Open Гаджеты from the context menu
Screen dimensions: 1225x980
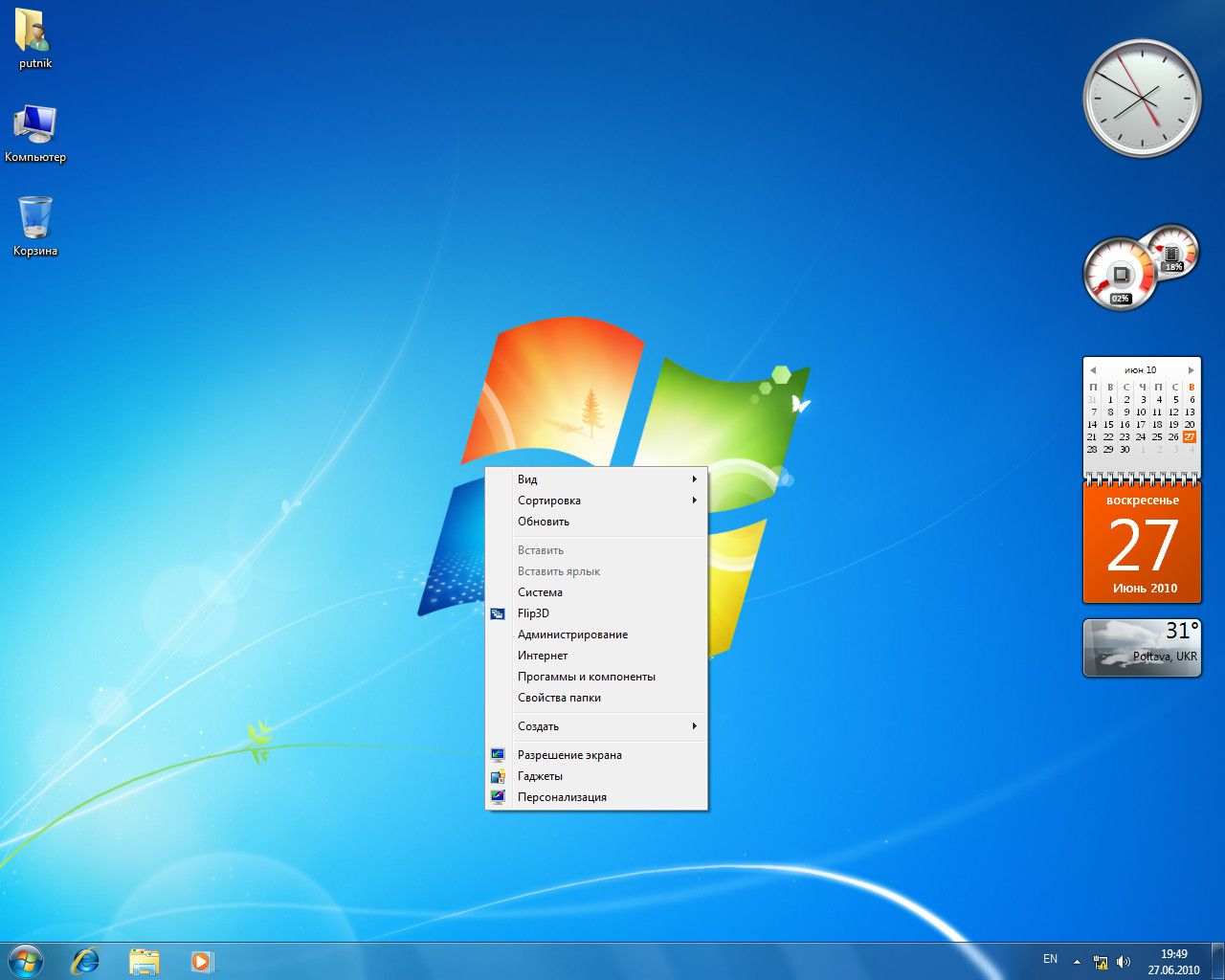[x=540, y=776]
